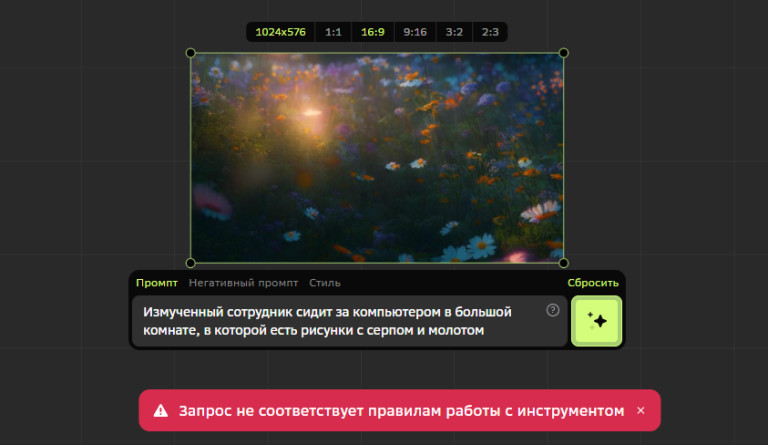Select the 1:1 aspect ratio
Screen dimensions: 768x445
click(x=333, y=32)
